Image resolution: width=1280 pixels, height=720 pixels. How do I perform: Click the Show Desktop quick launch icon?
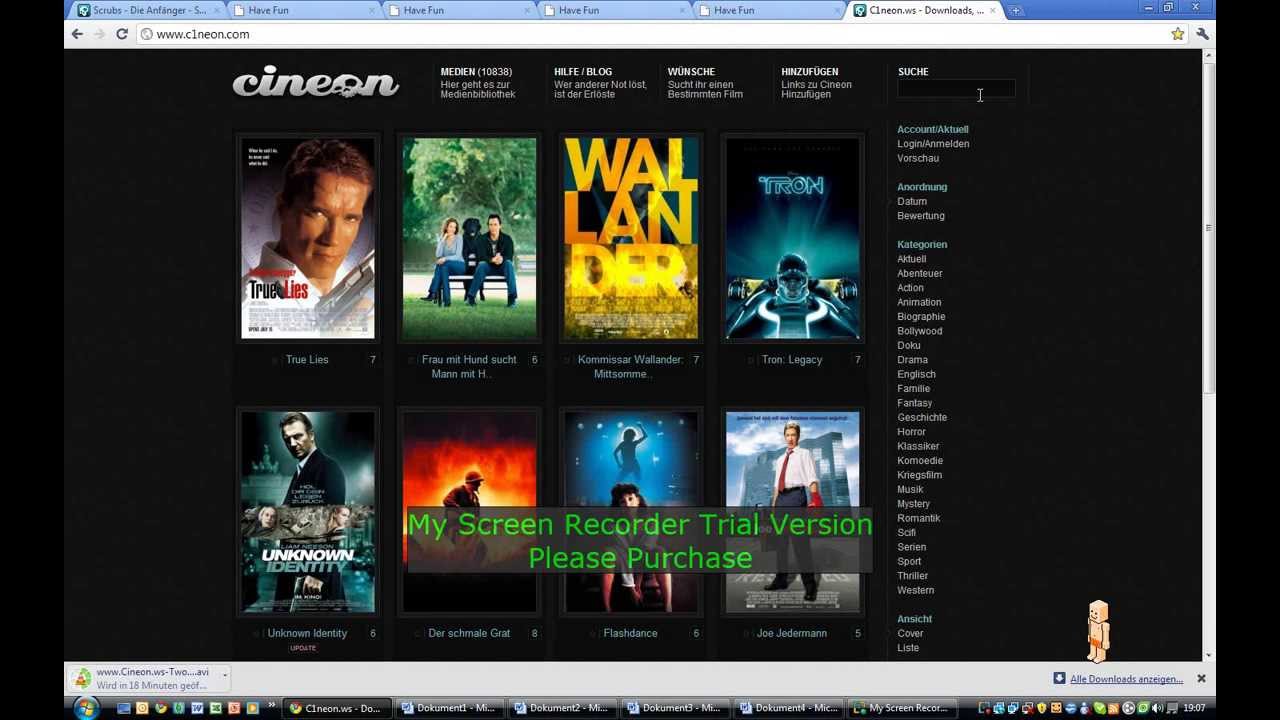(x=124, y=708)
